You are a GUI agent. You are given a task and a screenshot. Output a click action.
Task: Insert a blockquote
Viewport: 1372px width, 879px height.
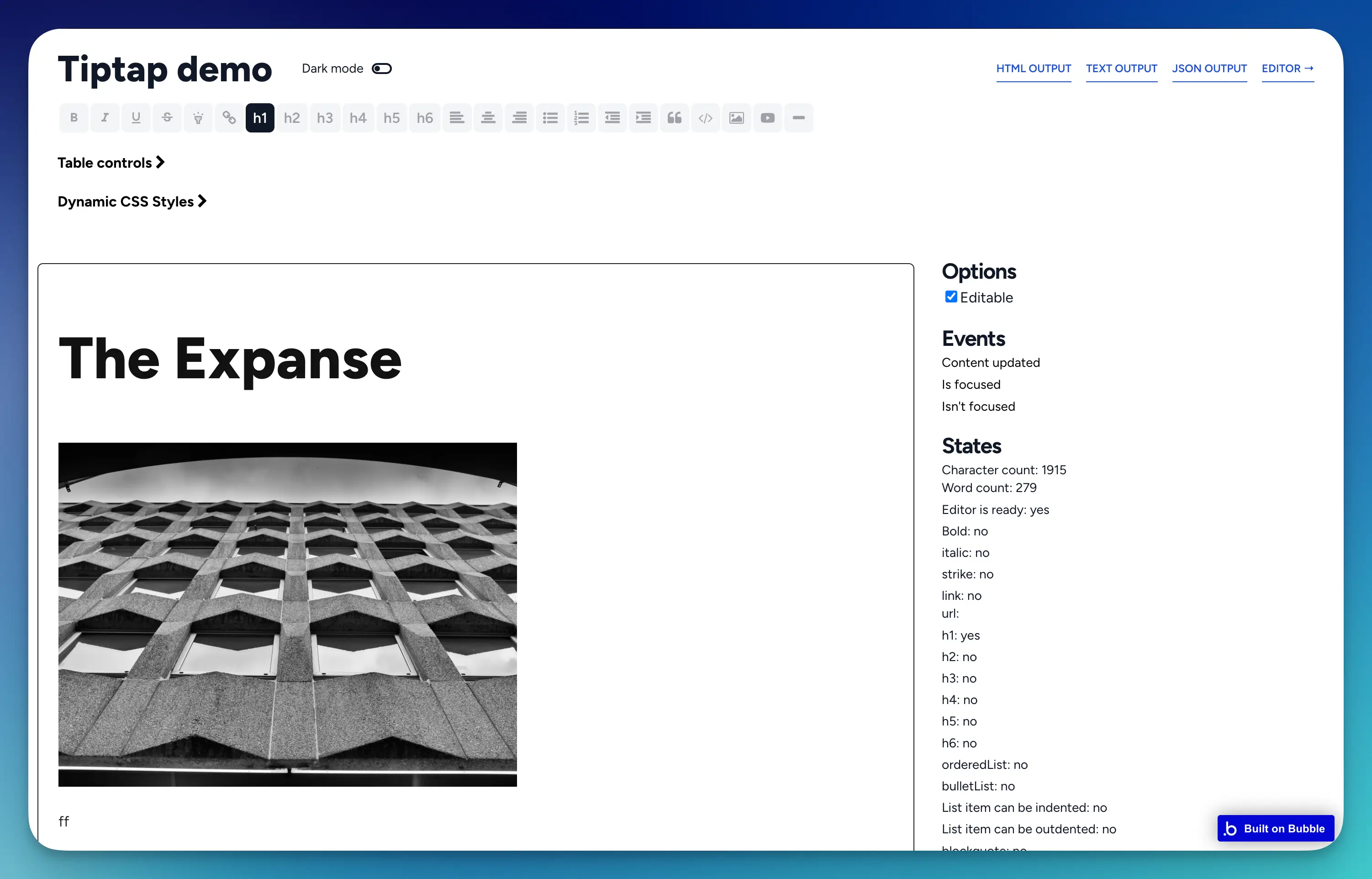pos(674,117)
